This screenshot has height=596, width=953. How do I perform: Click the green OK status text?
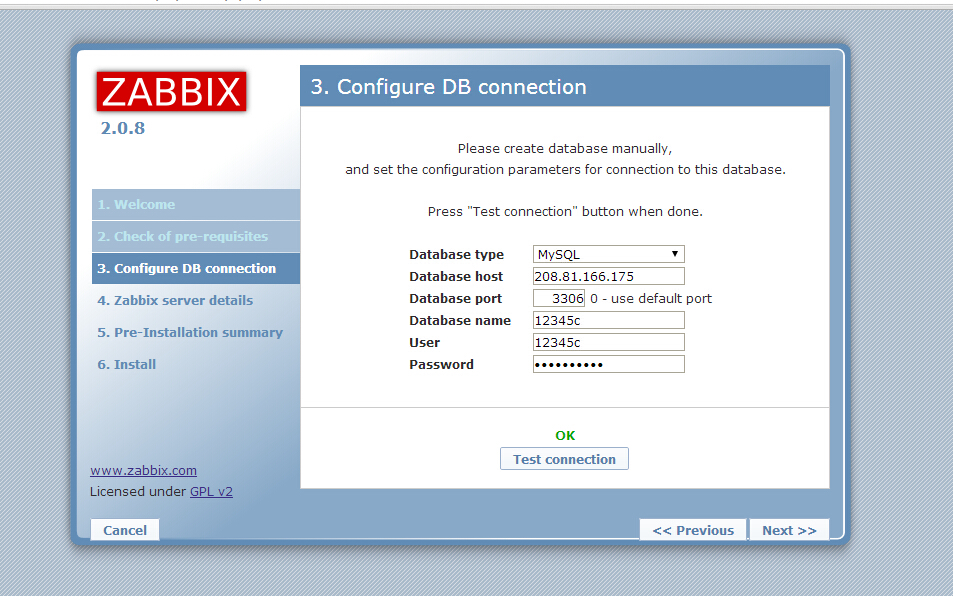point(565,436)
